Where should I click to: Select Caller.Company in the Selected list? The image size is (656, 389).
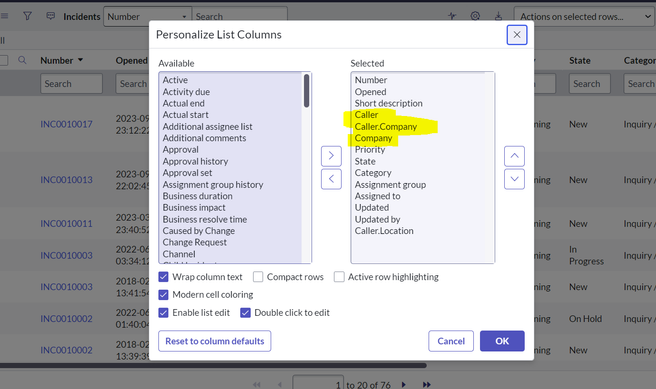click(x=386, y=126)
